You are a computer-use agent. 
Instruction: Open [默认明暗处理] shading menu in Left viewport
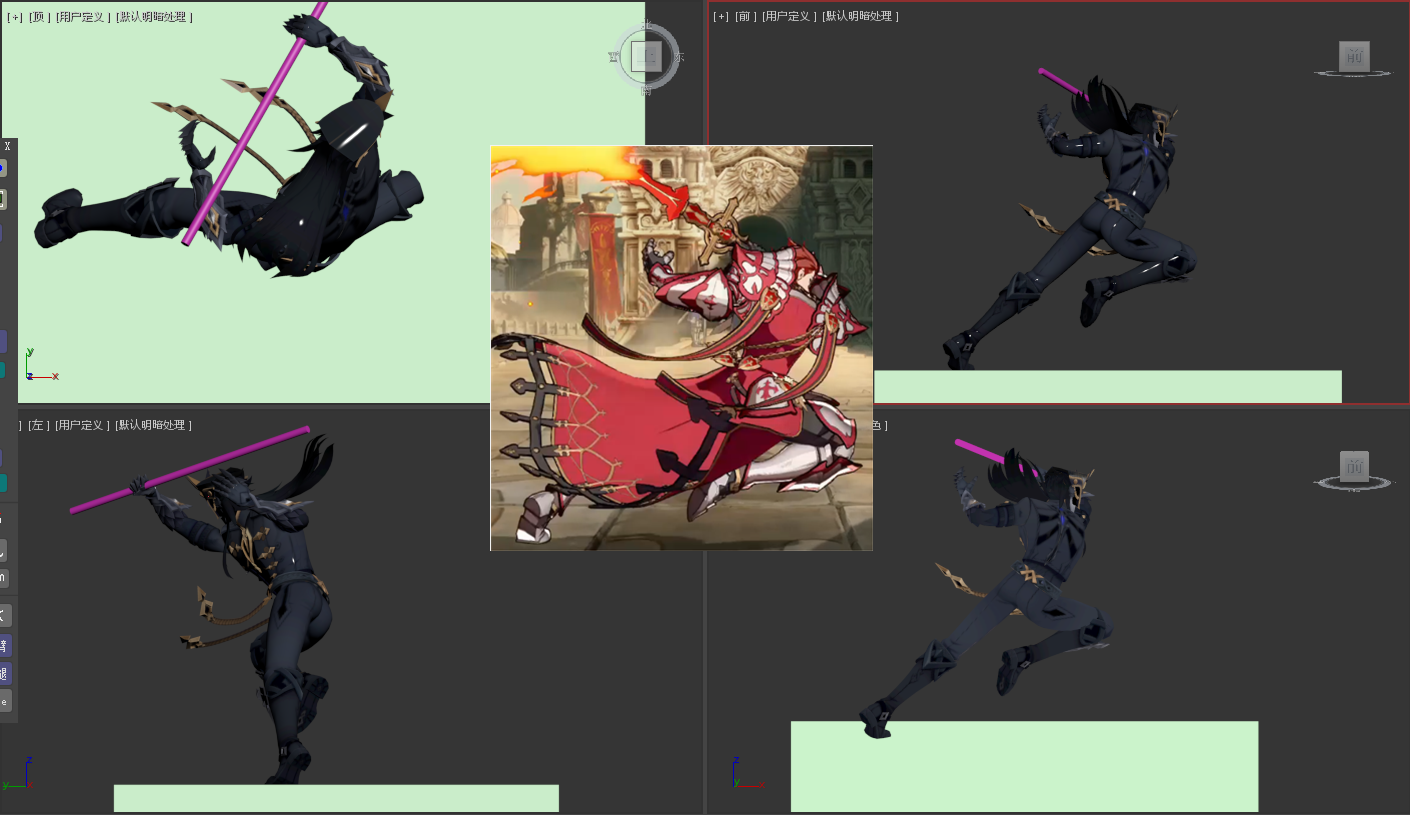pos(153,425)
